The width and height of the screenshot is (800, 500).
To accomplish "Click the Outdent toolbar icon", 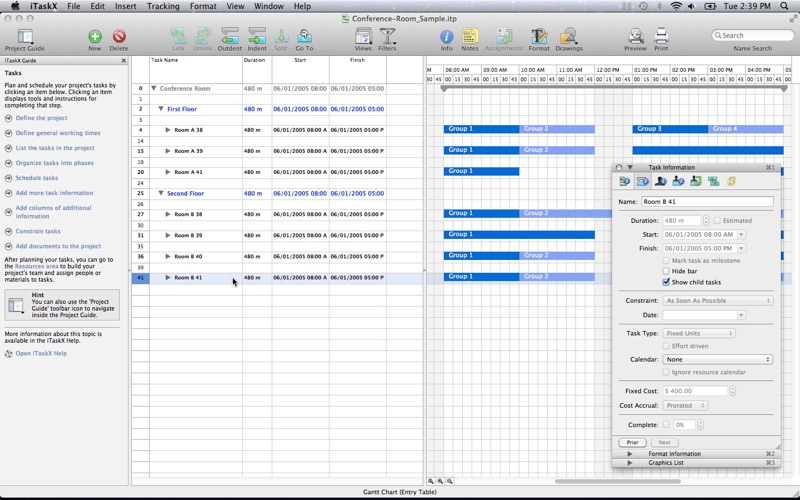I will [230, 36].
